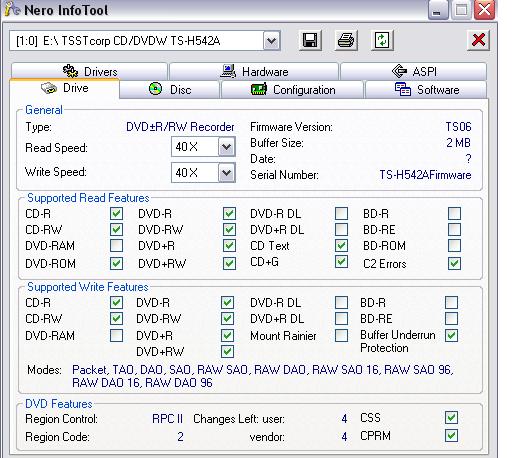Click the firmware version value TS06

click(459, 127)
